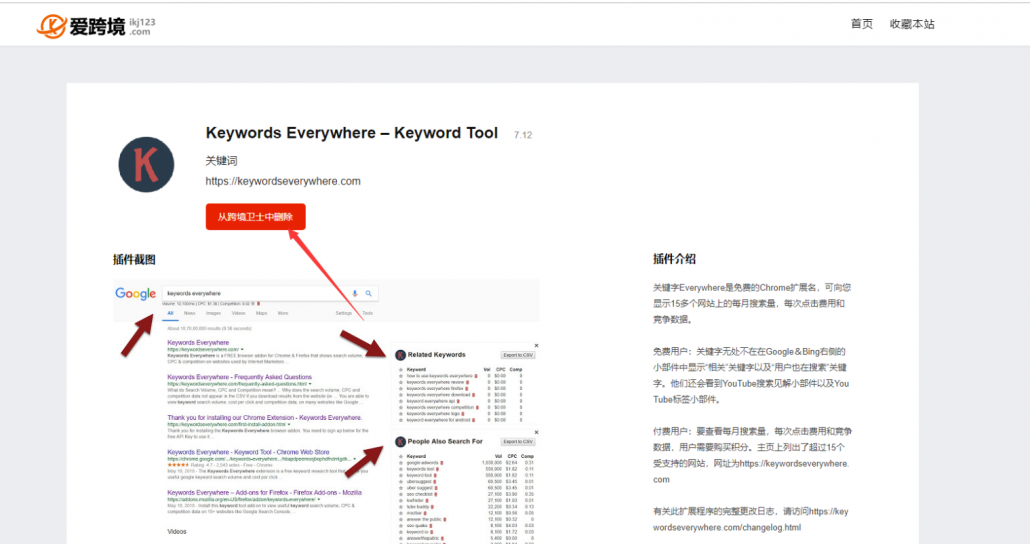Click the red 从跨境卫士中删除 button
This screenshot has height=544, width=1030.
tap(256, 217)
